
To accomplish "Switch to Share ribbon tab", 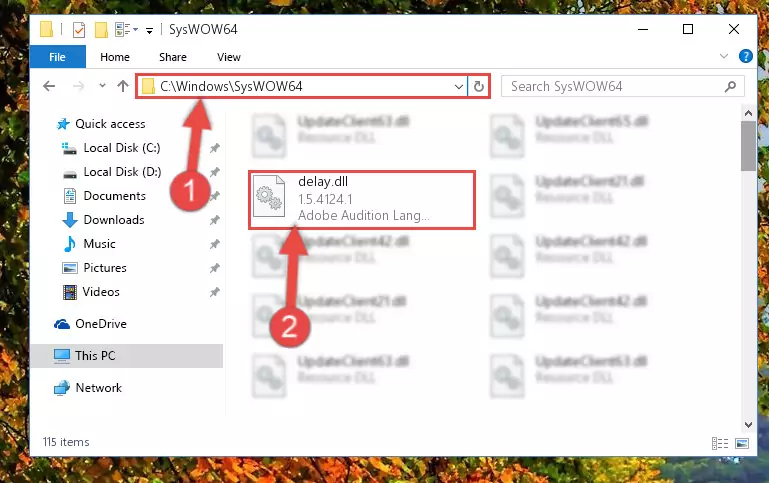I will click(173, 57).
